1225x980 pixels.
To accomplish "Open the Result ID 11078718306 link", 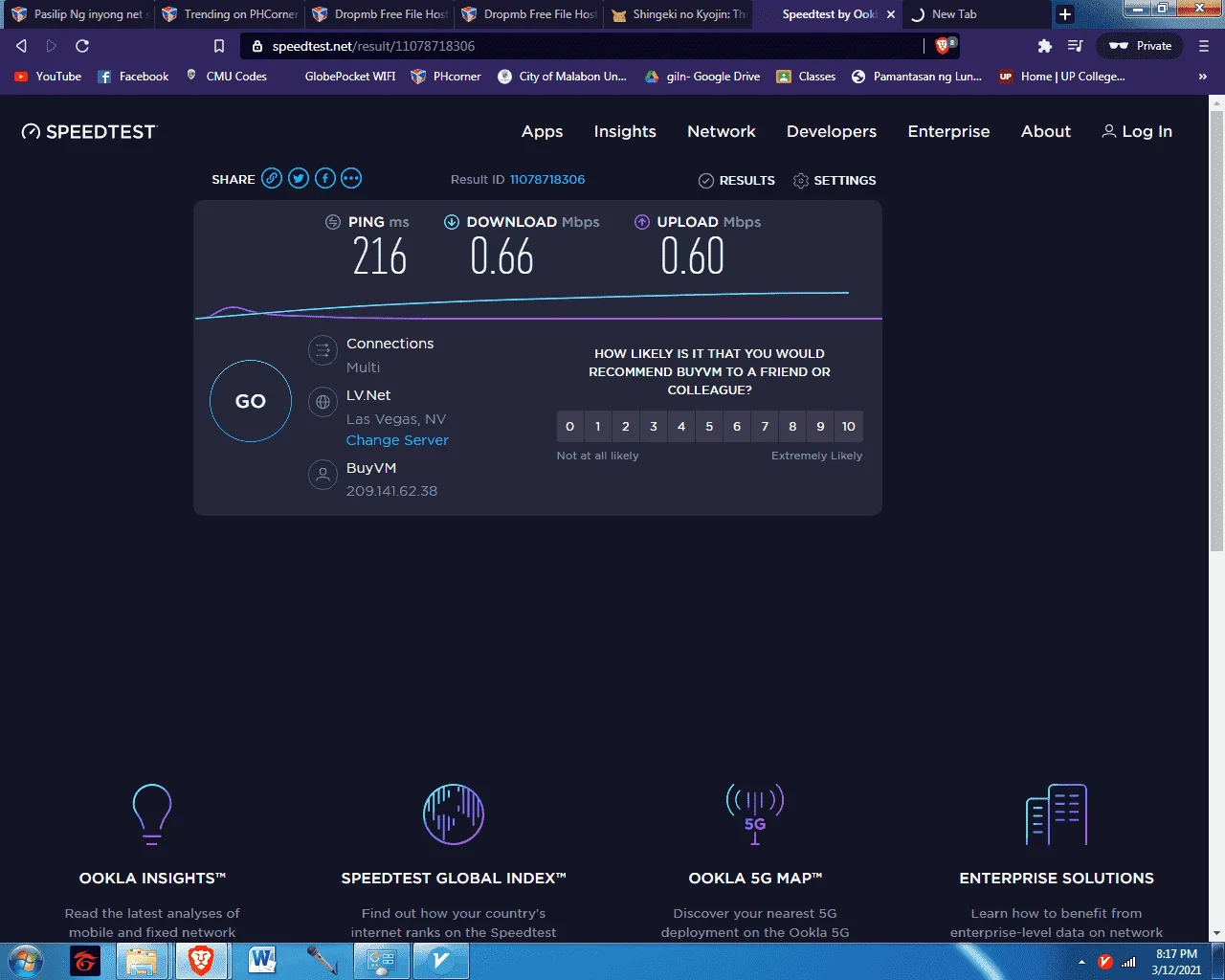I will (547, 180).
